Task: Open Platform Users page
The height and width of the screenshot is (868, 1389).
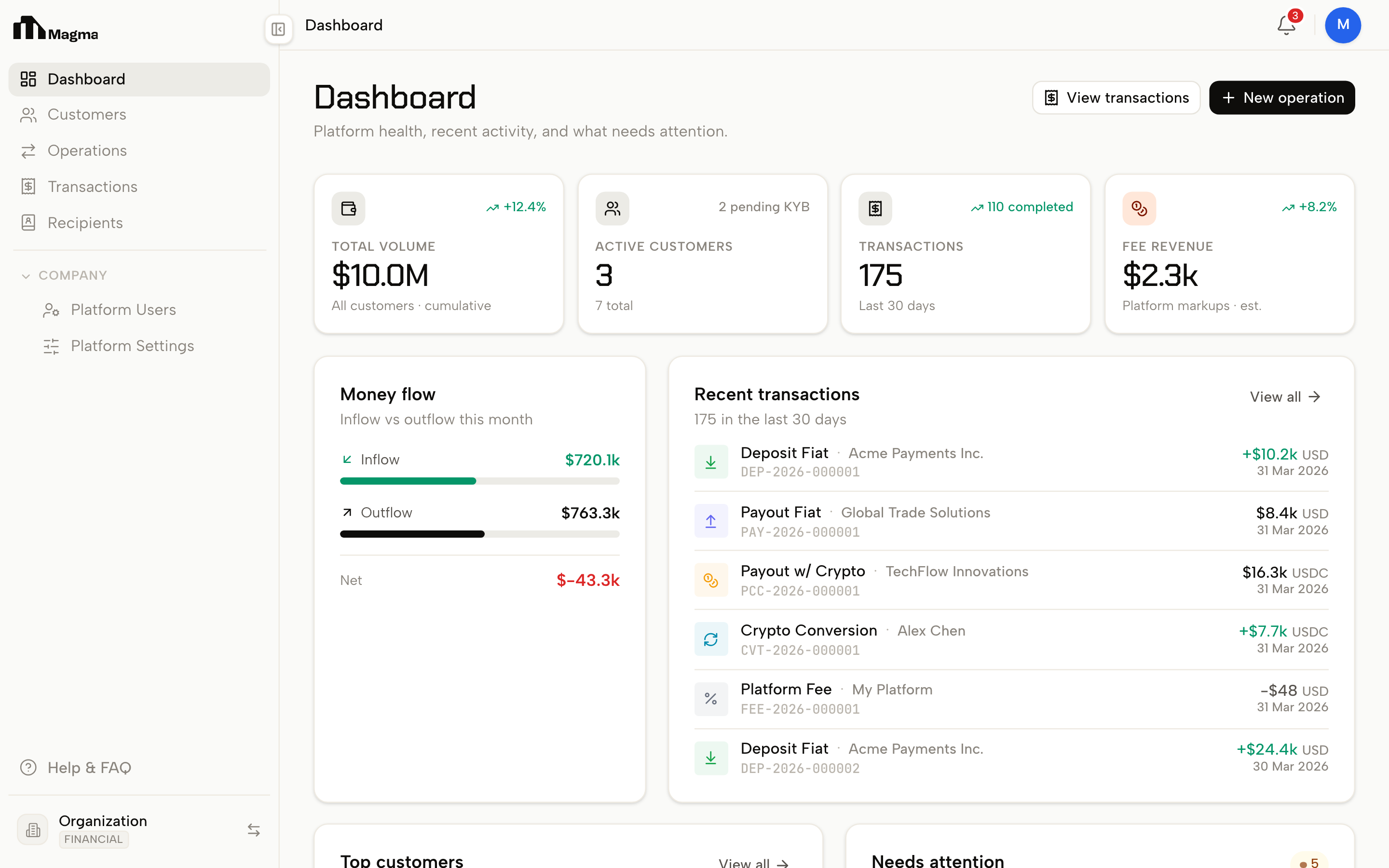Action: [x=150, y=310]
